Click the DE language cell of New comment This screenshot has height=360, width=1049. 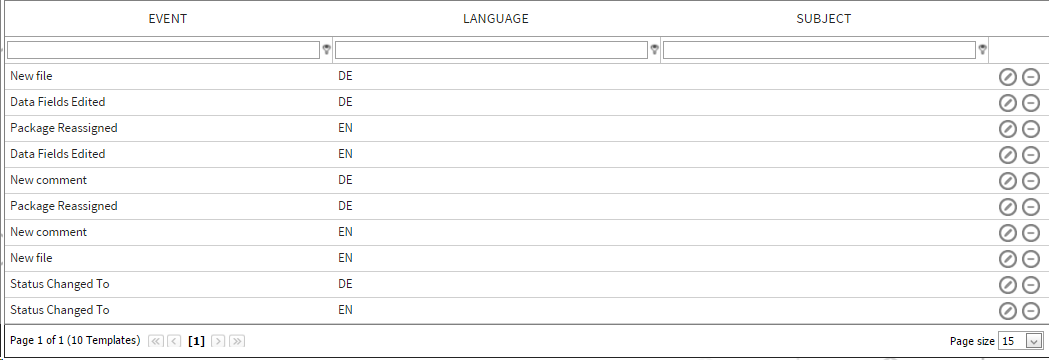(x=345, y=180)
